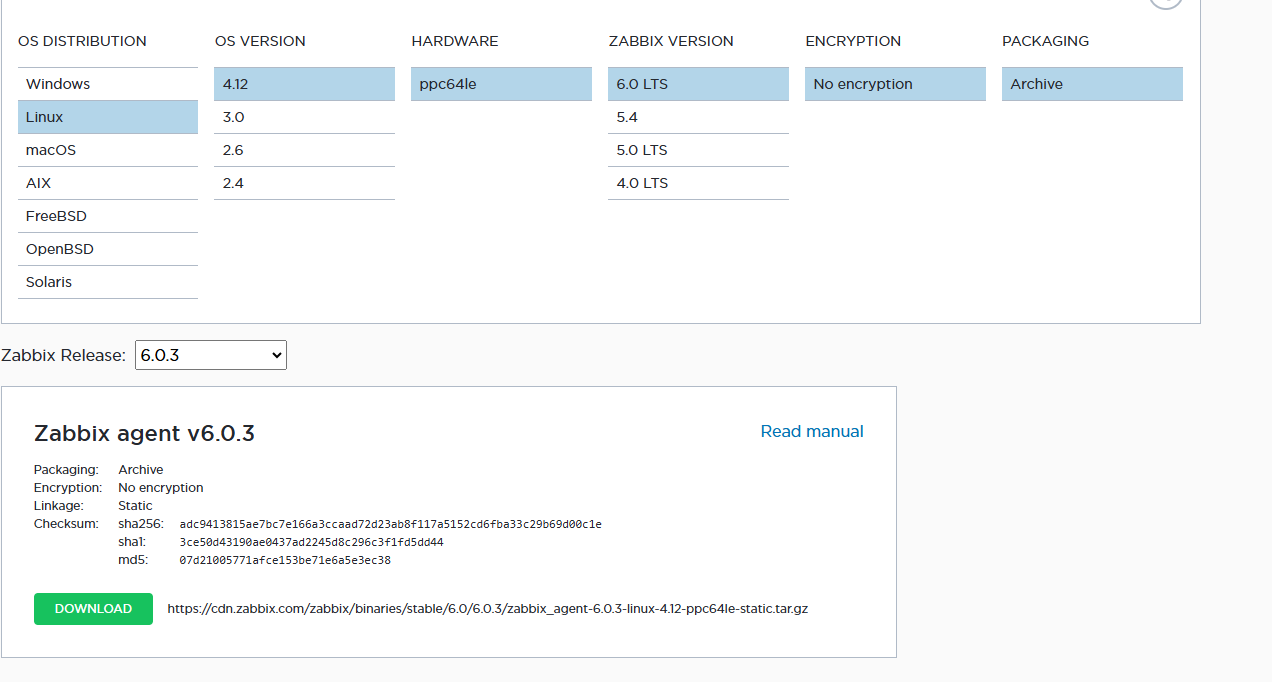Select Windows OS distribution

click(x=108, y=84)
